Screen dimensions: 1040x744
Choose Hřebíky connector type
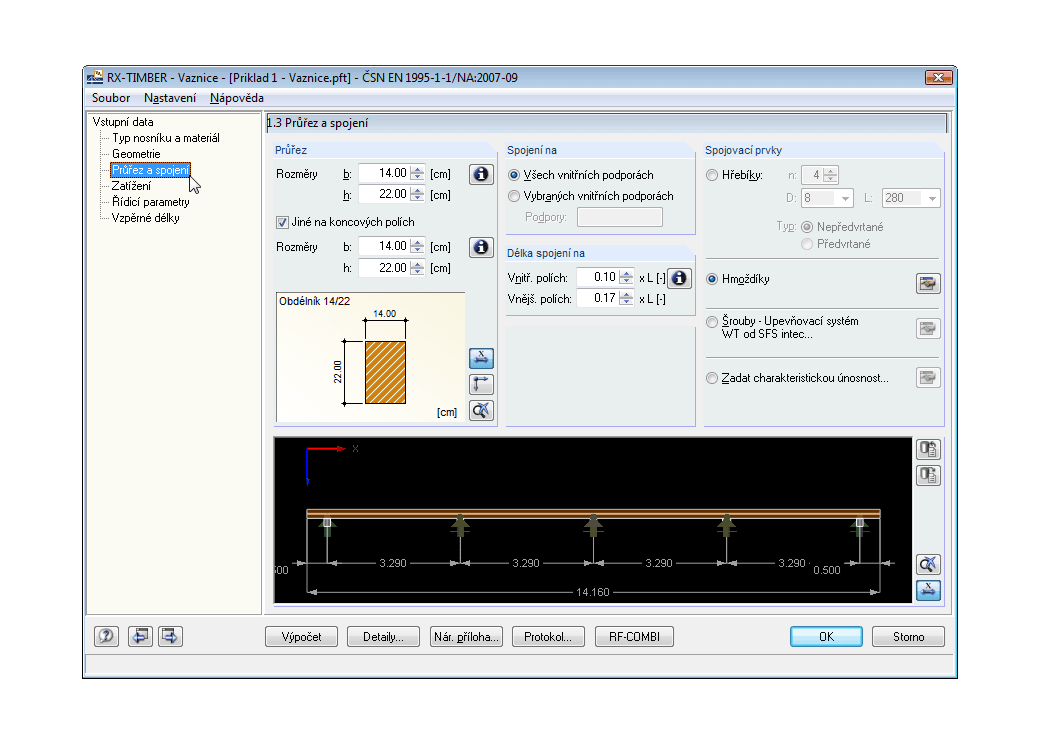pos(712,175)
